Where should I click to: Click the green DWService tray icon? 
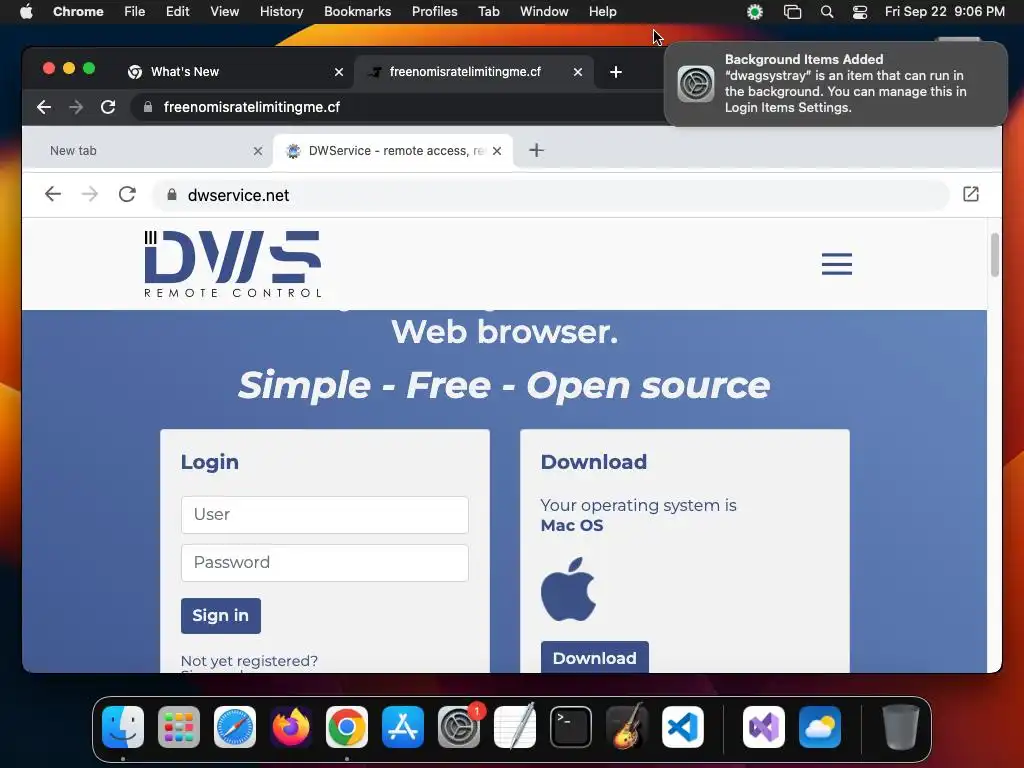[755, 11]
